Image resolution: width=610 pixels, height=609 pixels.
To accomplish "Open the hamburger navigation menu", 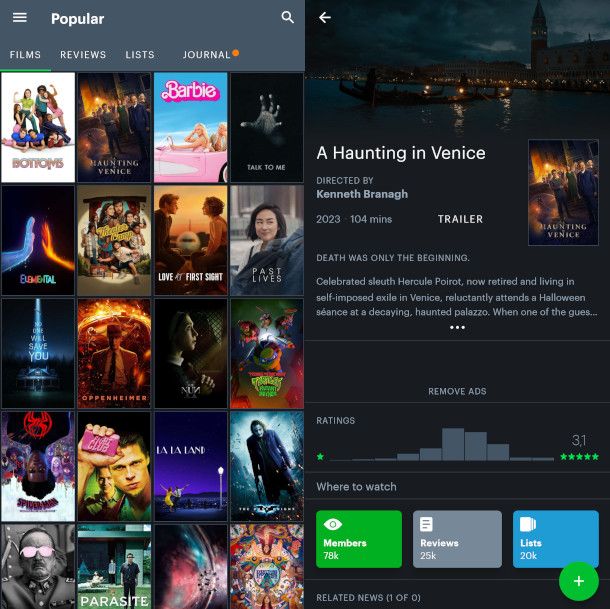I will [x=19, y=18].
